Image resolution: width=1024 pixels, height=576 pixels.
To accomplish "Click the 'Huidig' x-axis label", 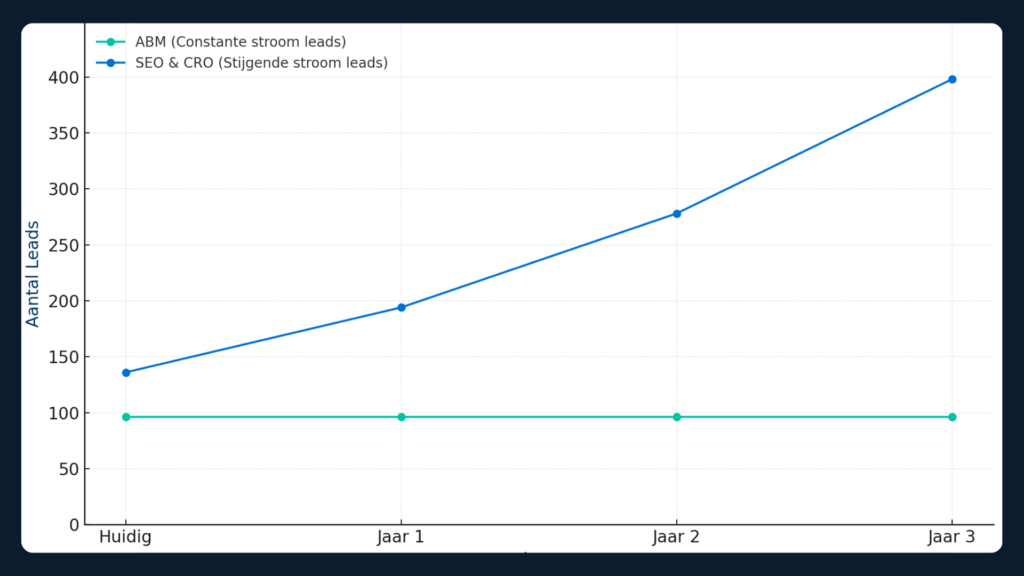I will click(126, 537).
